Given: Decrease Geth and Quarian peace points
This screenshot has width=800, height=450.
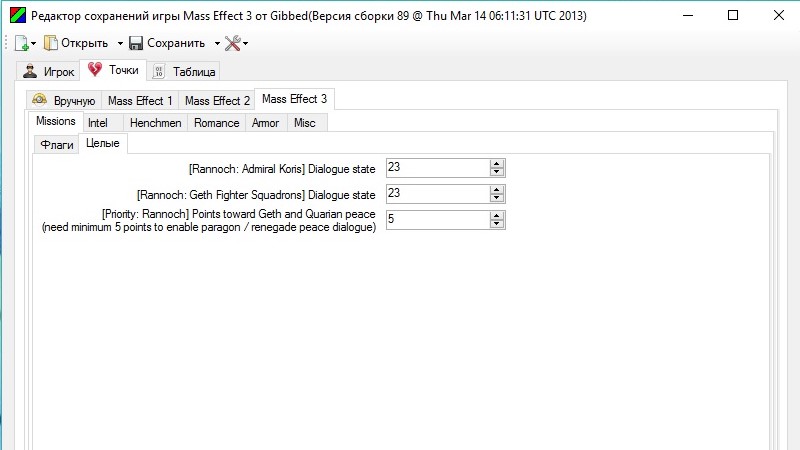Looking at the screenshot, I should coord(496,224).
